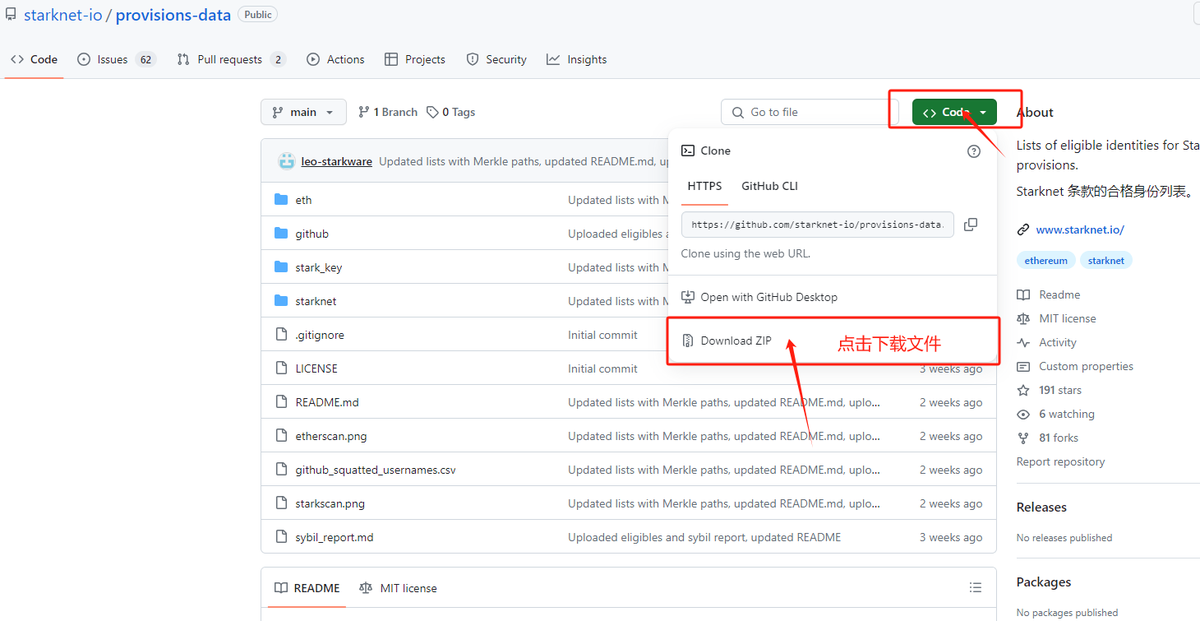Click the README.md file icon

[x=281, y=402]
